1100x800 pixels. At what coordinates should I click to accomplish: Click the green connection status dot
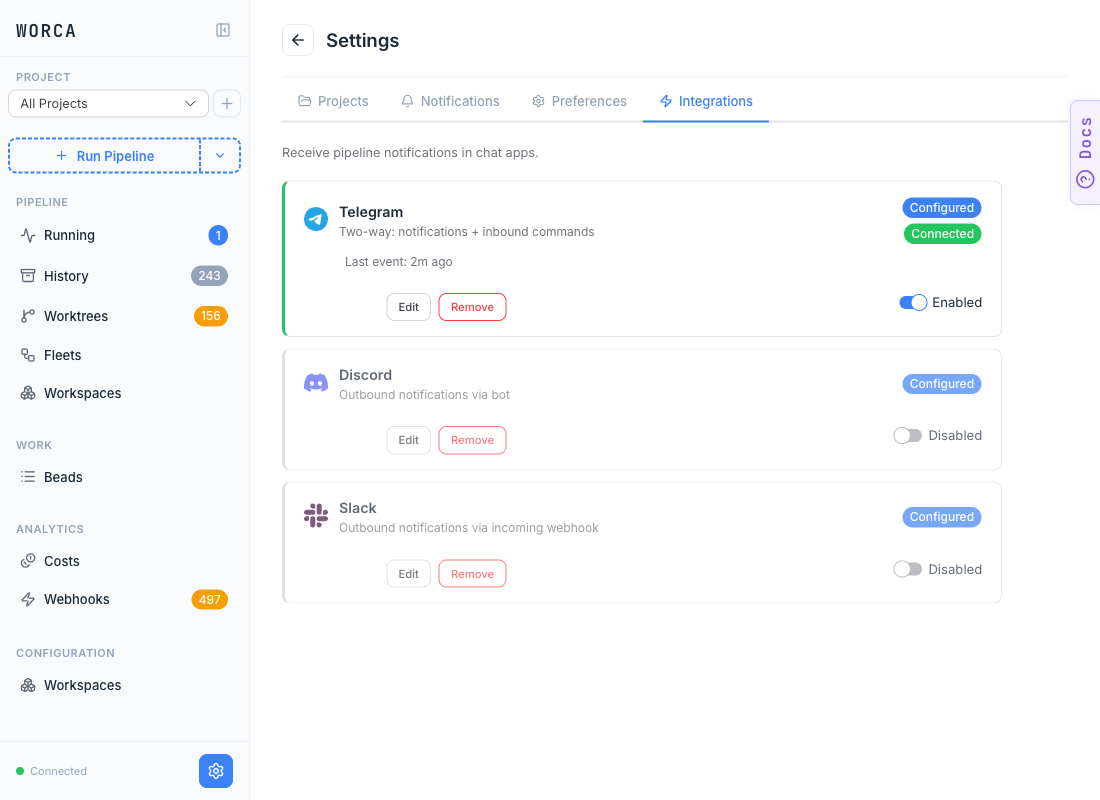20,771
